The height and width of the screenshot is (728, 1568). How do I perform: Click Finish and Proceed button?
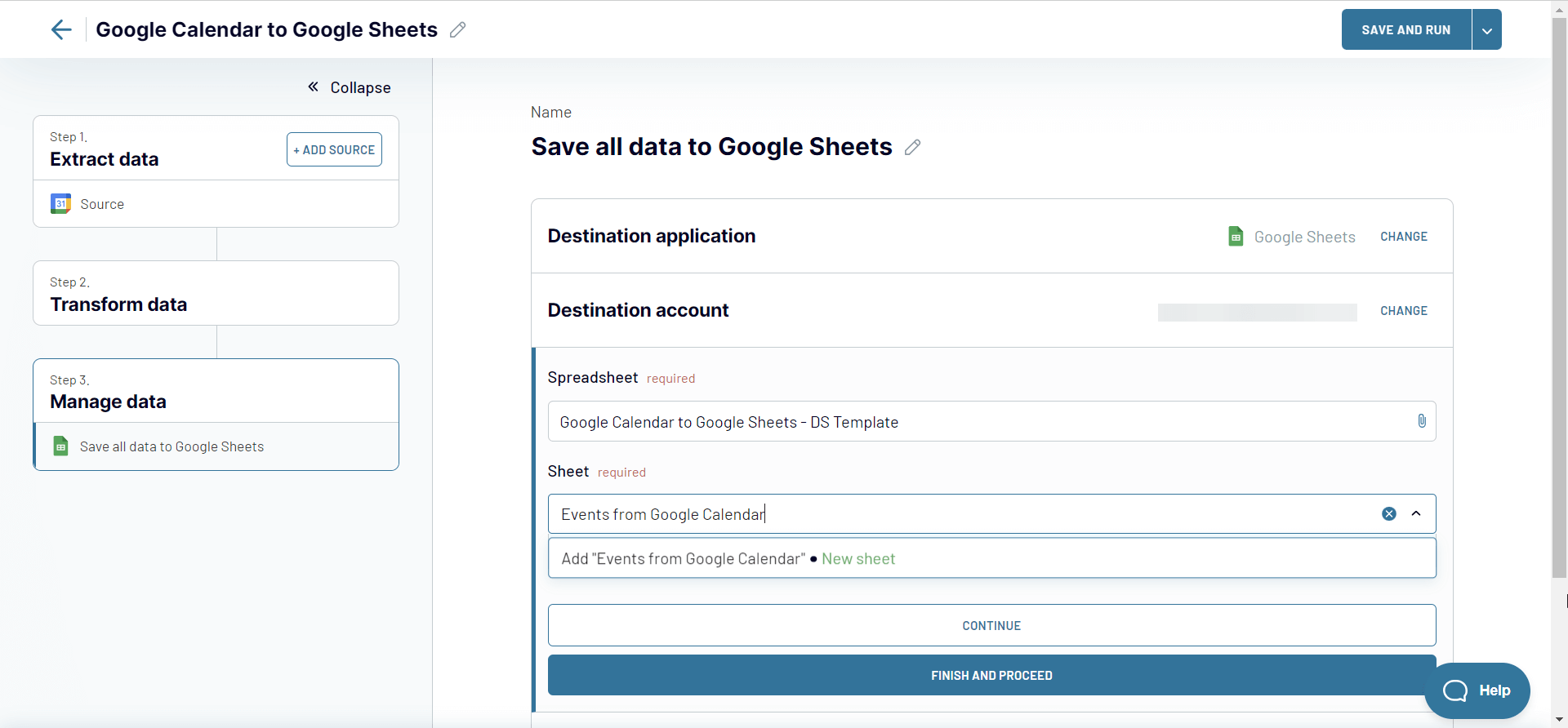point(991,675)
